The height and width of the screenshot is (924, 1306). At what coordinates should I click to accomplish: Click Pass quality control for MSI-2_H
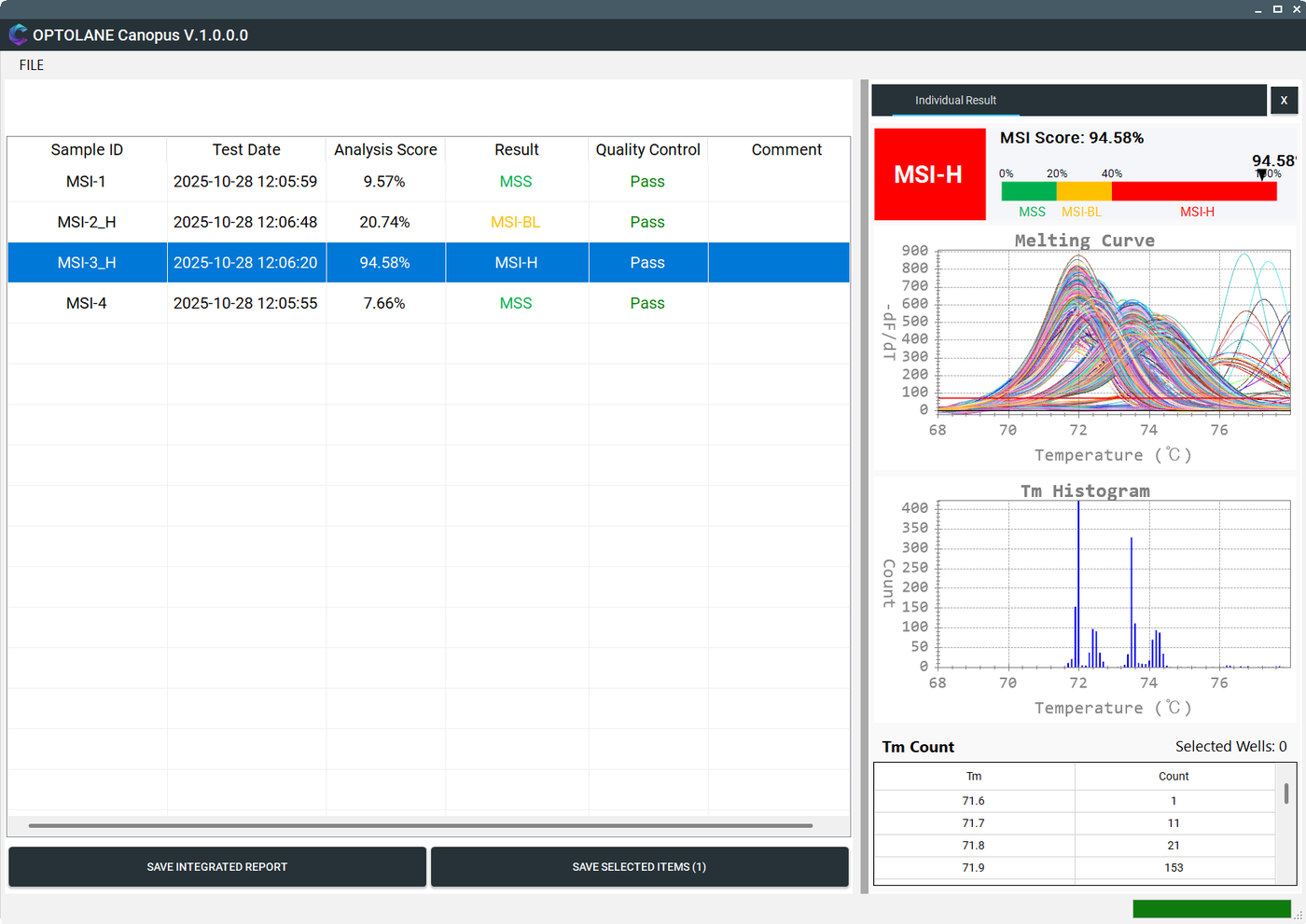(x=647, y=222)
